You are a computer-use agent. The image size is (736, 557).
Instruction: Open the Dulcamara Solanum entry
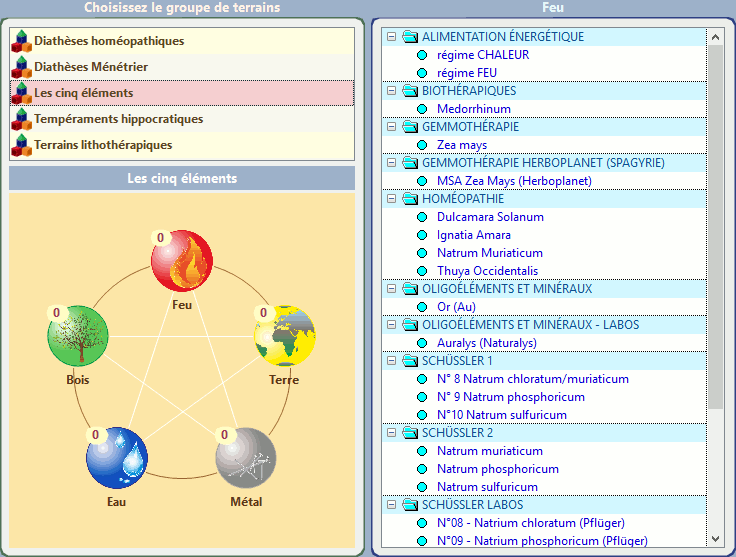(x=490, y=217)
